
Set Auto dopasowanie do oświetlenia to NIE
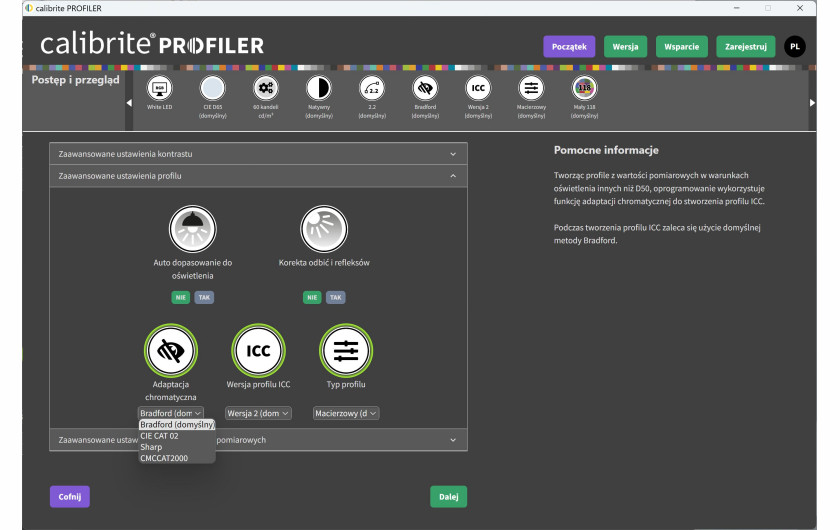point(181,297)
